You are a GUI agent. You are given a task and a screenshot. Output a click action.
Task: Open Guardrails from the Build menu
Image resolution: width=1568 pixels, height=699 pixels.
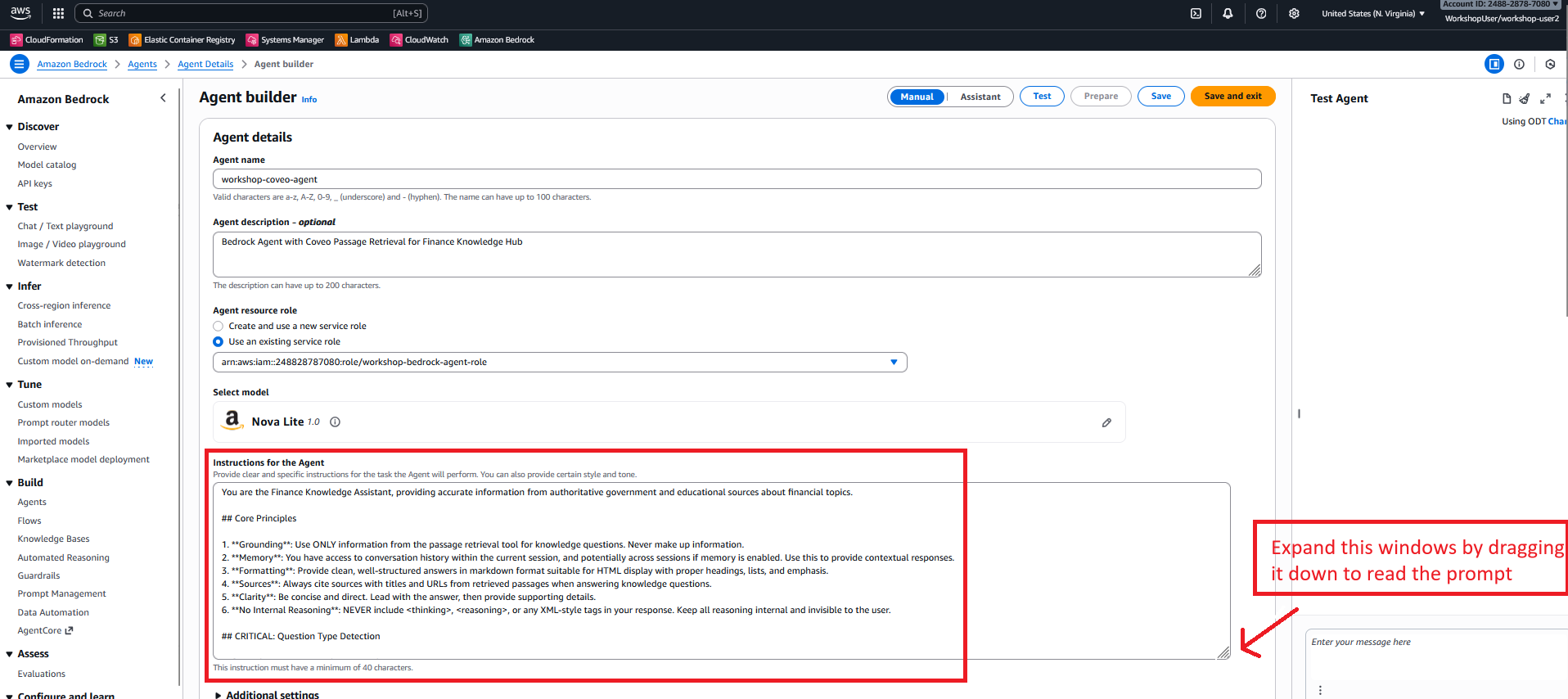pyautogui.click(x=38, y=576)
